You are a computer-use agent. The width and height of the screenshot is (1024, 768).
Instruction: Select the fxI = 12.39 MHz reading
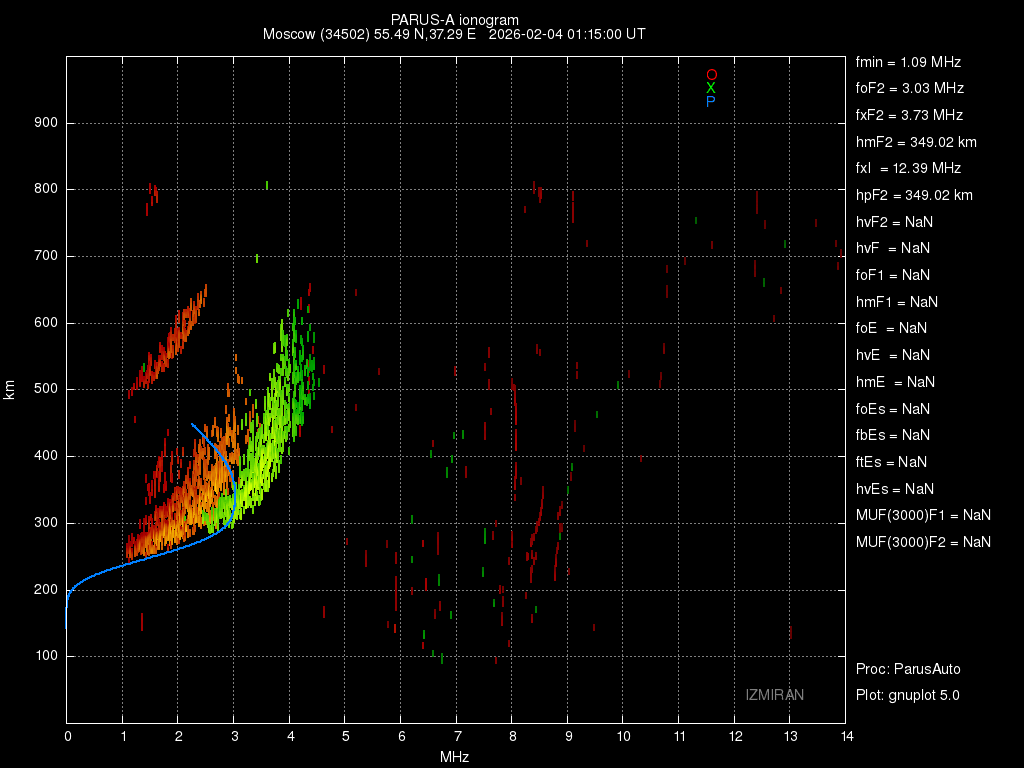(x=908, y=168)
